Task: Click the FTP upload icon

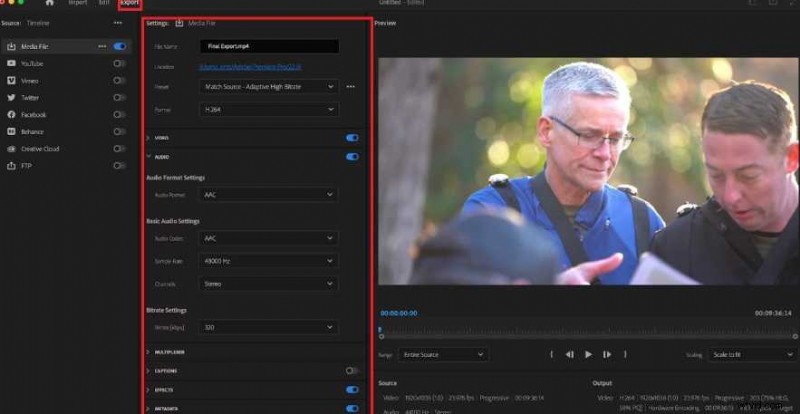Action: pos(11,166)
